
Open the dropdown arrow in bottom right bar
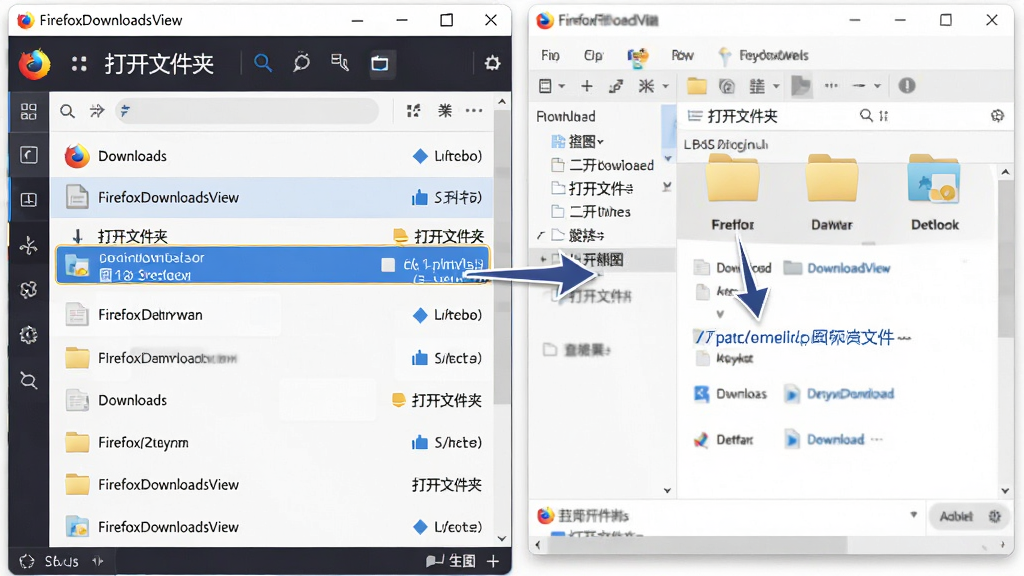click(913, 515)
